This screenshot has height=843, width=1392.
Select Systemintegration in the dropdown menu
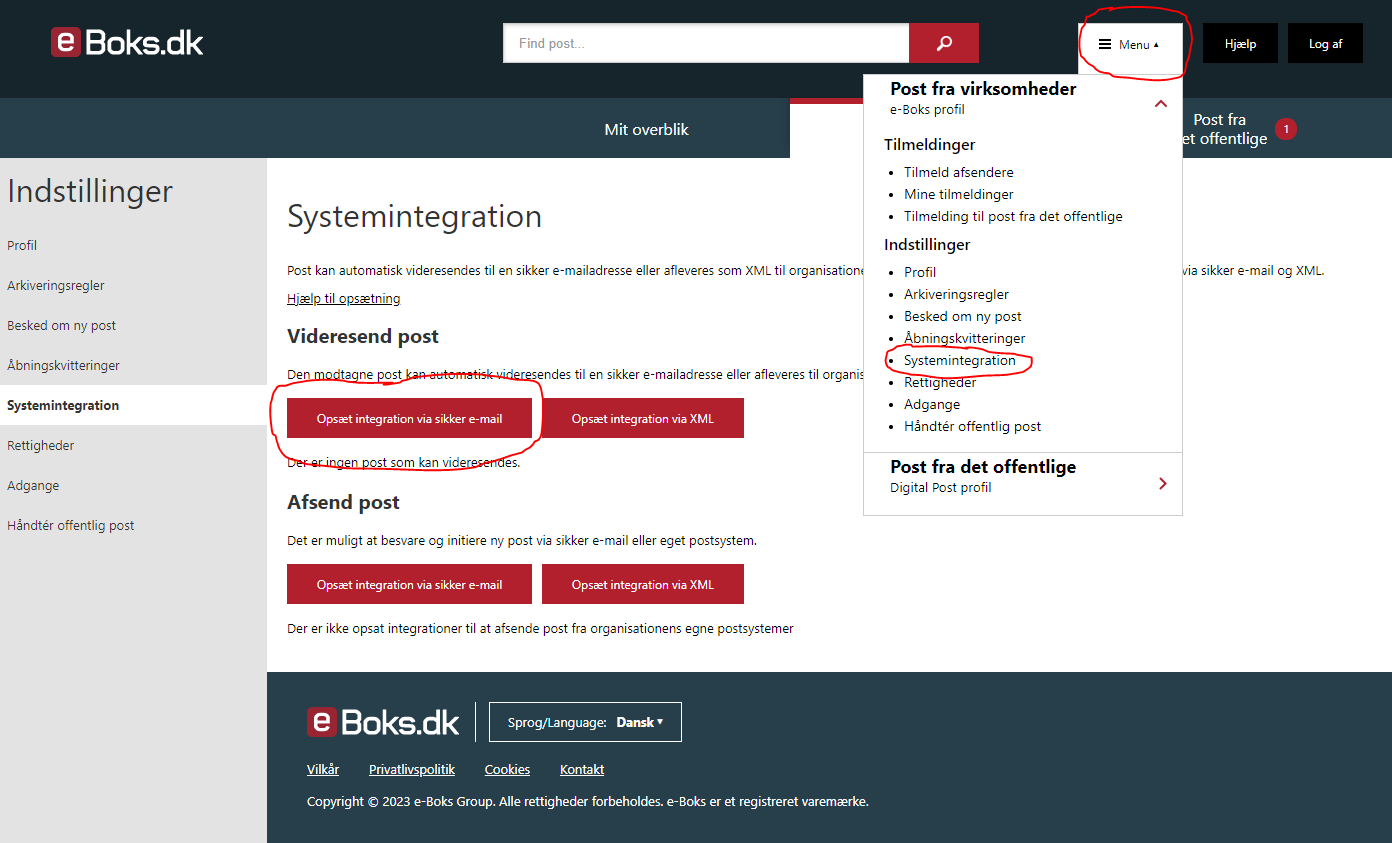[959, 360]
